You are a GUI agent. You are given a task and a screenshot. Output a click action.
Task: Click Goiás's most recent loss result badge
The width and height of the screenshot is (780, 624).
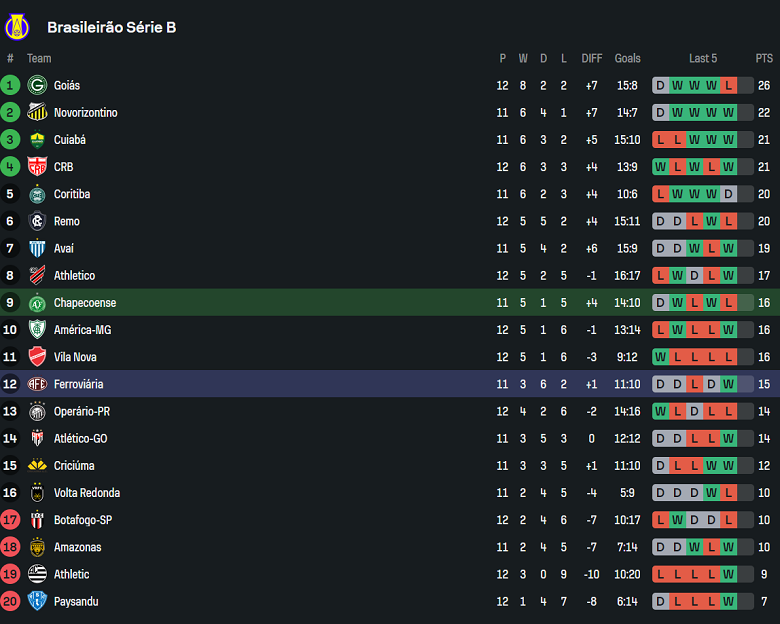[x=728, y=86]
